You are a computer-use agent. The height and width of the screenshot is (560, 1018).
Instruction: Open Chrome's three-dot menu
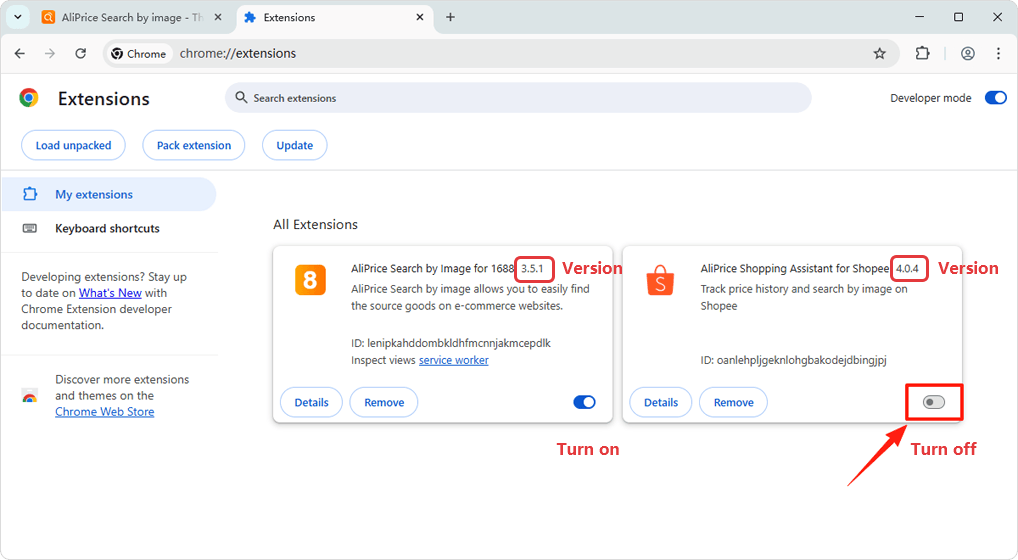pos(998,54)
